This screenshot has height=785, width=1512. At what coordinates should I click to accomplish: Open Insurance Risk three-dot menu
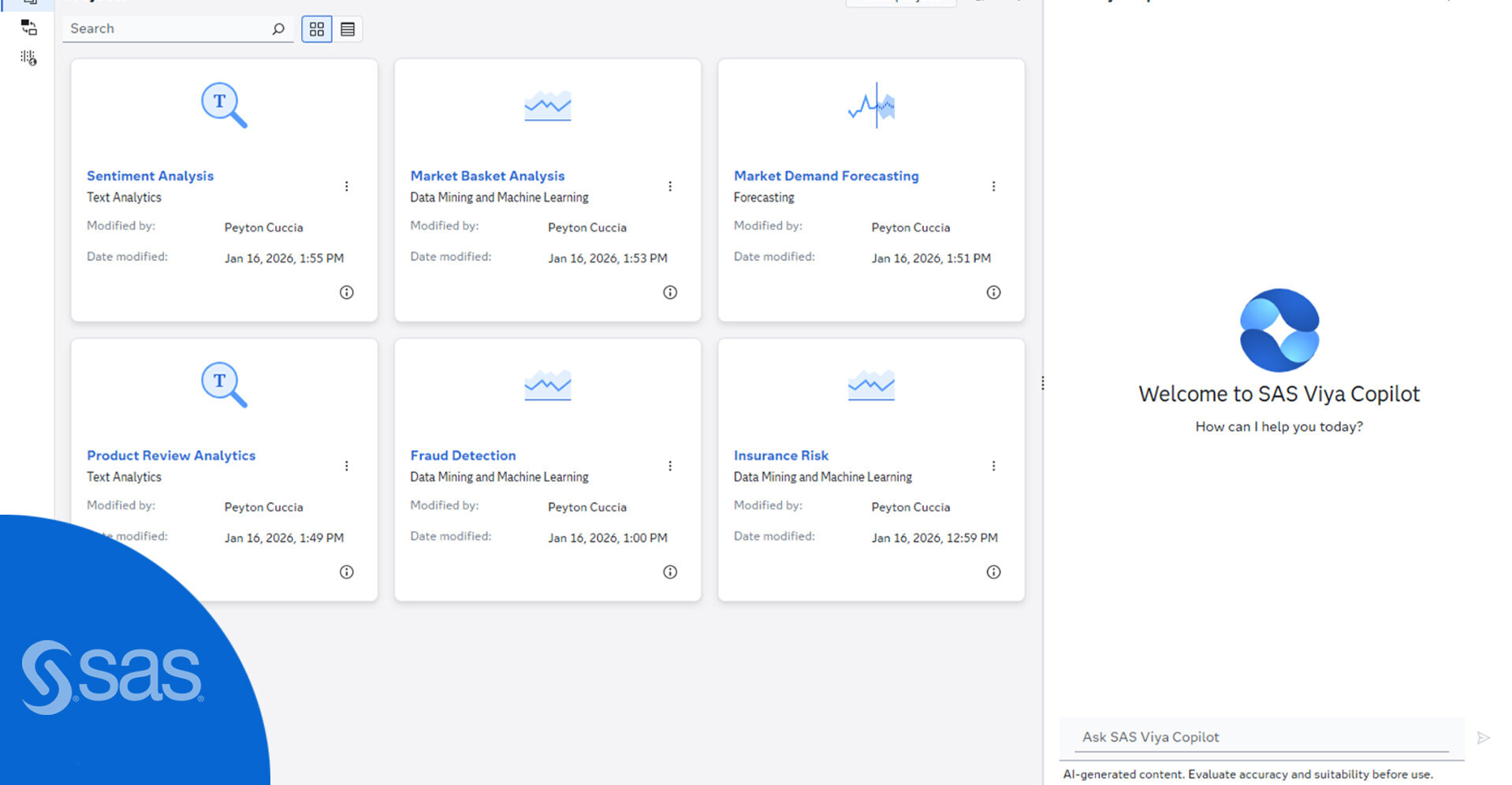click(993, 467)
